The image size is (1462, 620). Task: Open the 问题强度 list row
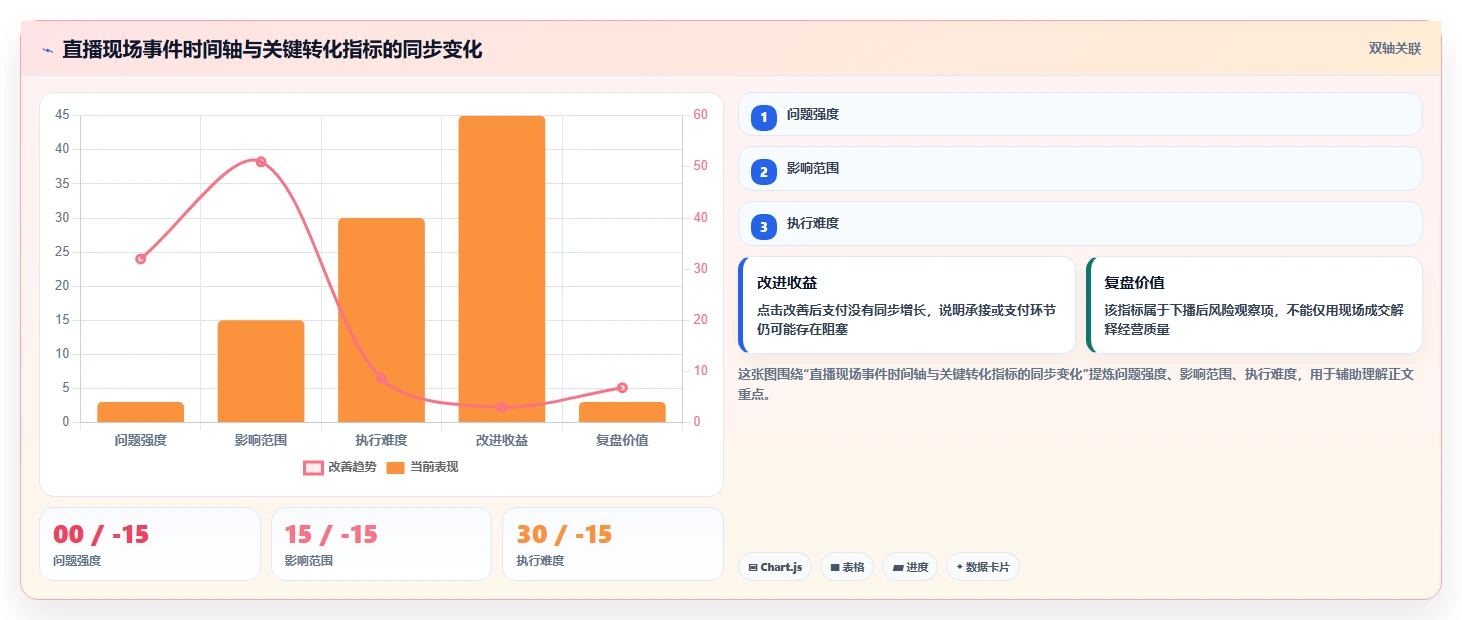[1080, 114]
